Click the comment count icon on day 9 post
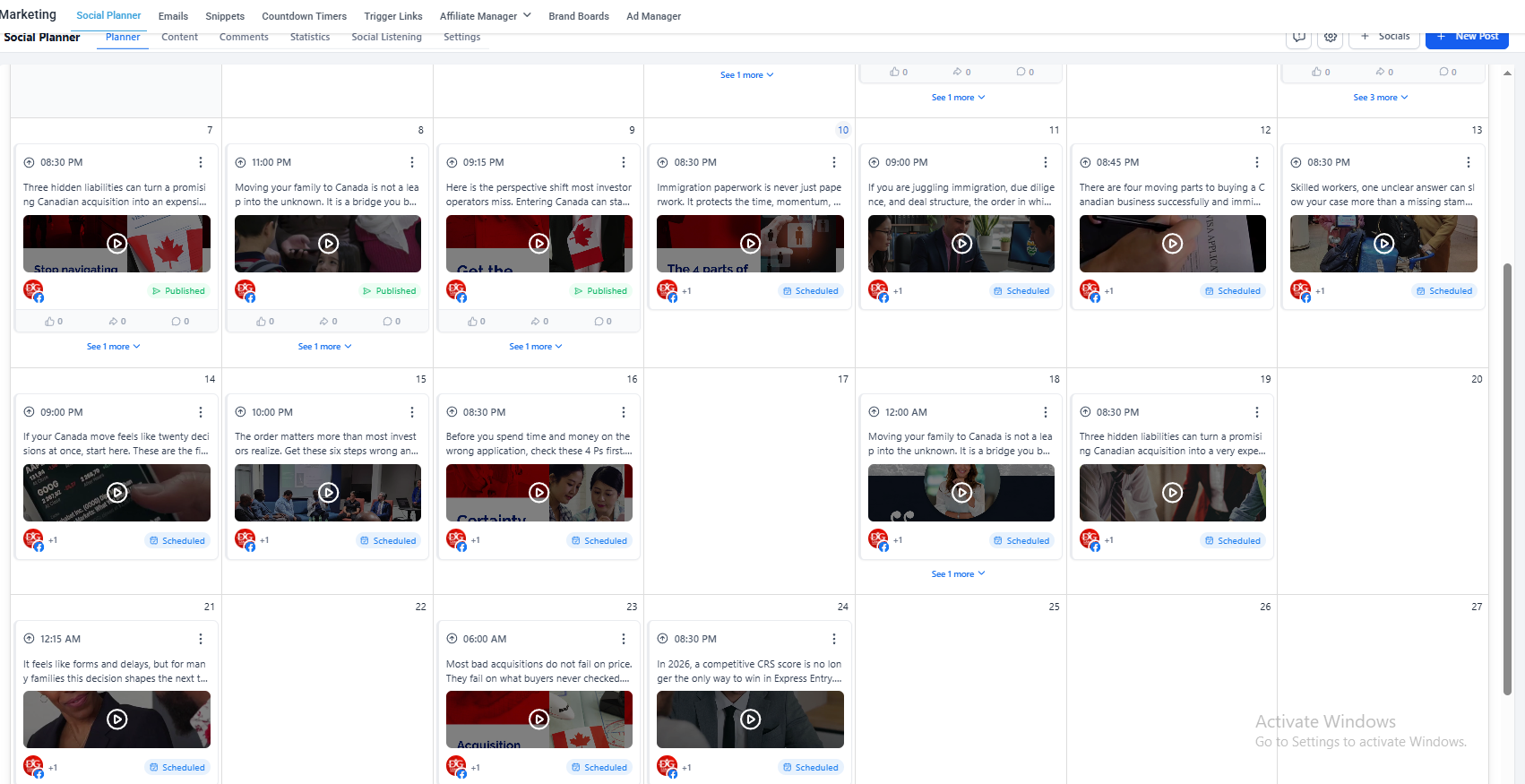Image resolution: width=1525 pixels, height=784 pixels. tap(599, 322)
